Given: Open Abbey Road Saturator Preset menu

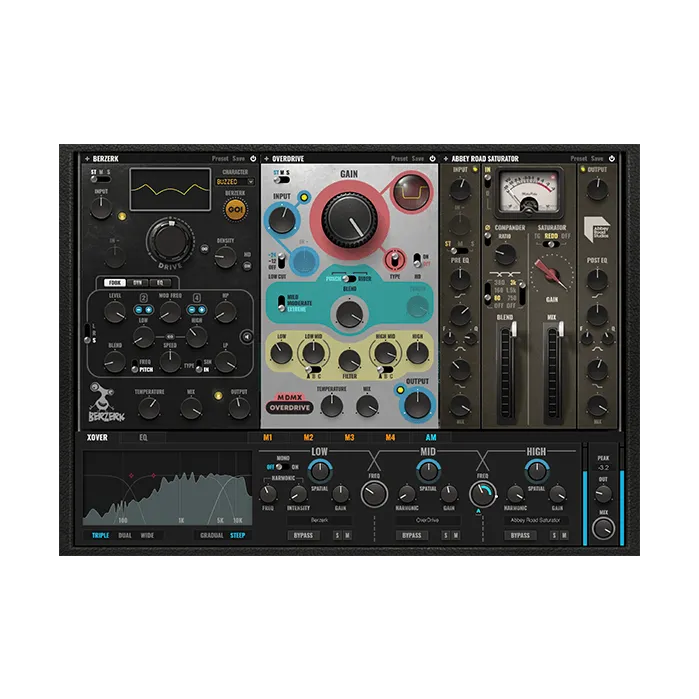Looking at the screenshot, I should click(579, 158).
